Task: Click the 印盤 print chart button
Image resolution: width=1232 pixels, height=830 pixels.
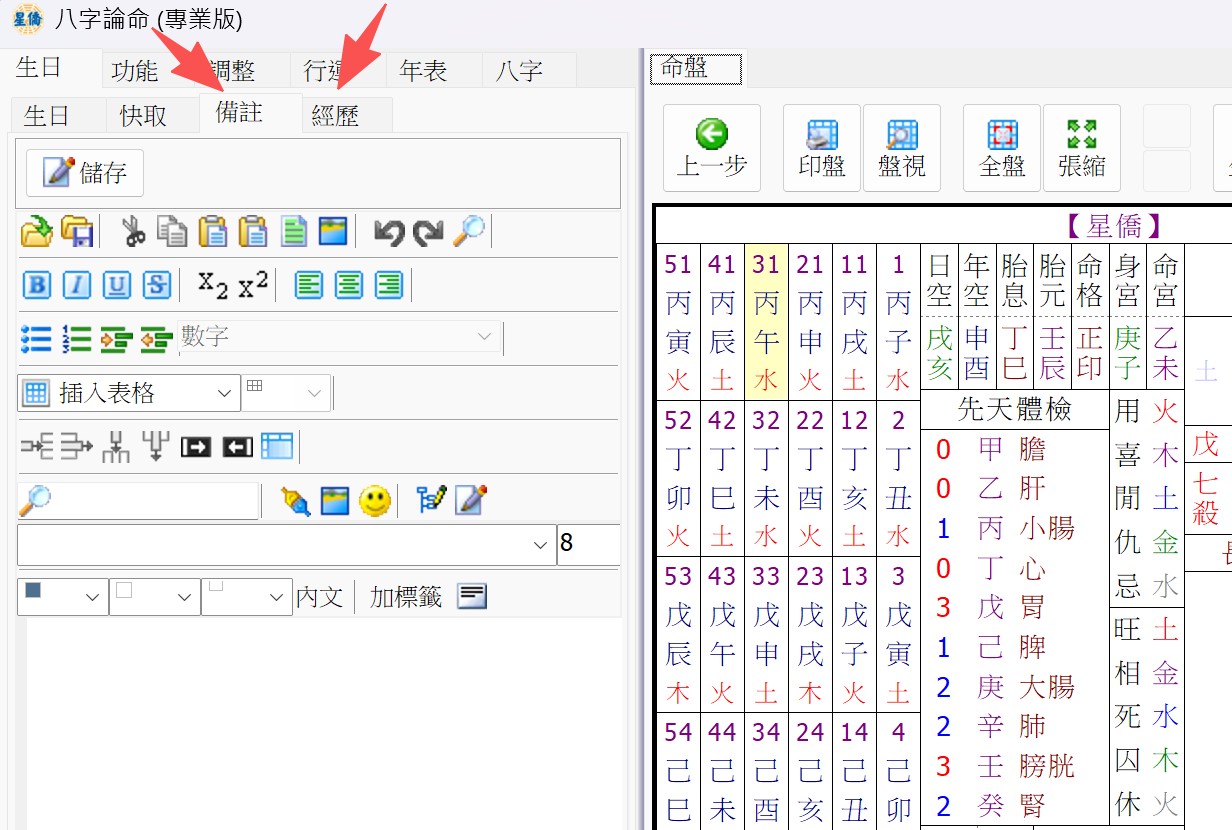Action: point(822,148)
